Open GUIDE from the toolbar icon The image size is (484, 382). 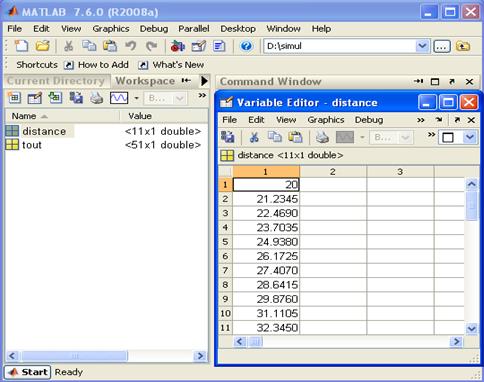point(199,46)
